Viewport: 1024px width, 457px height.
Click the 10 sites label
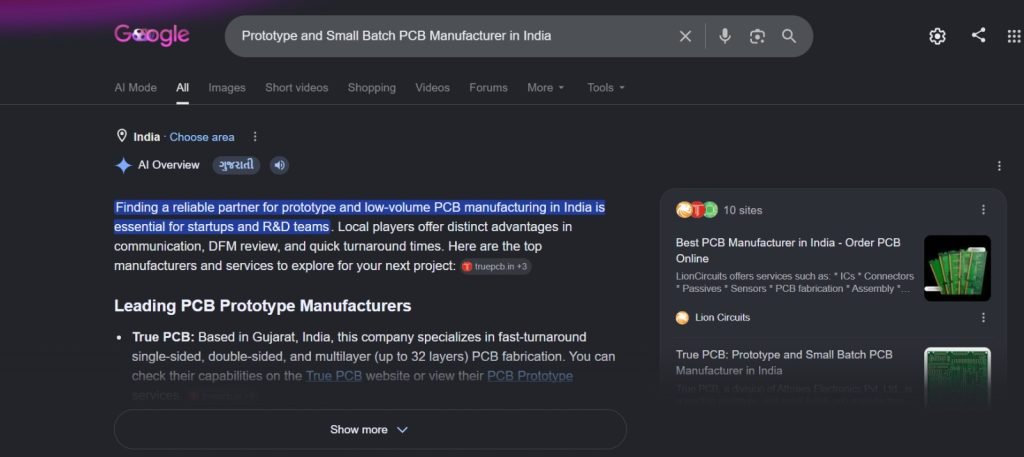pyautogui.click(x=743, y=210)
